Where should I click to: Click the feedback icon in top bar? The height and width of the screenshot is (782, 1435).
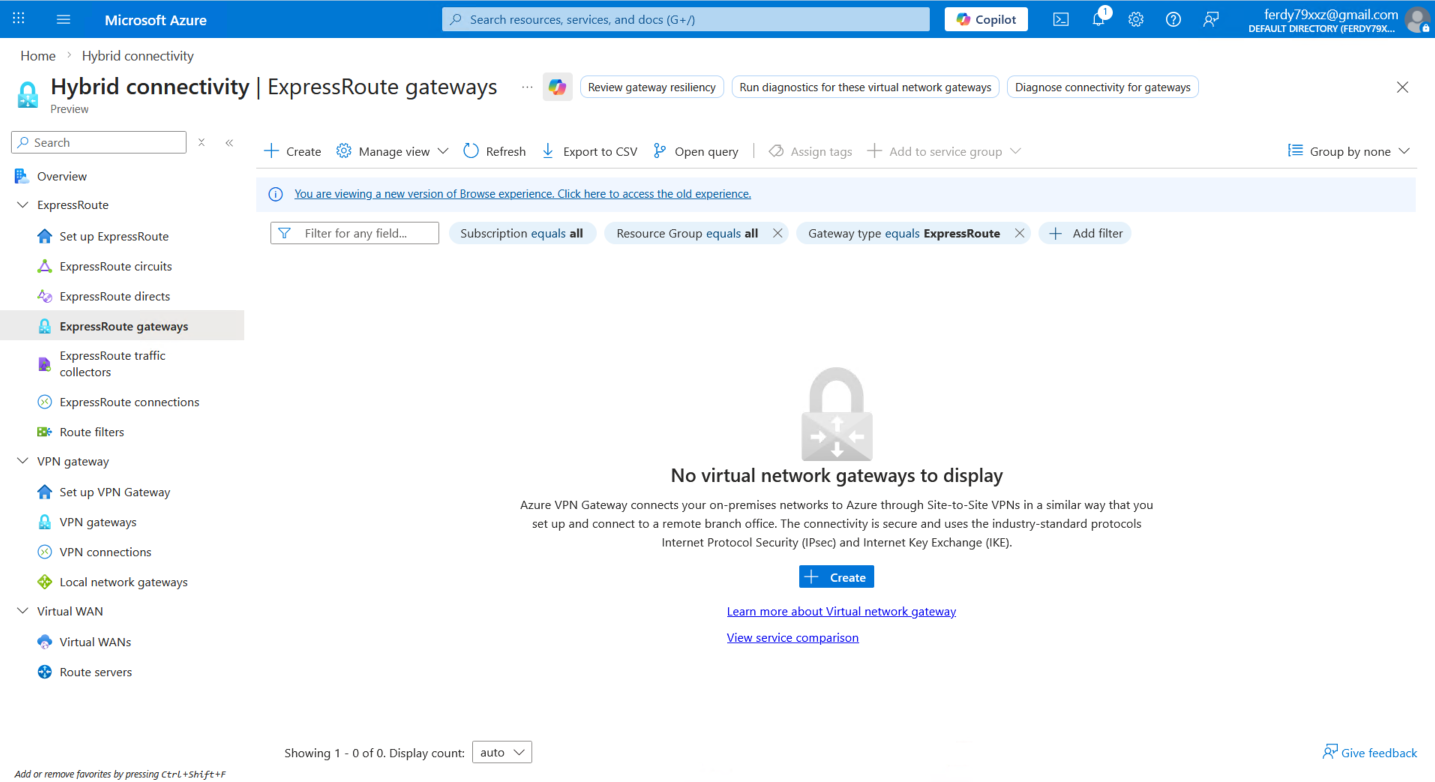click(x=1211, y=19)
